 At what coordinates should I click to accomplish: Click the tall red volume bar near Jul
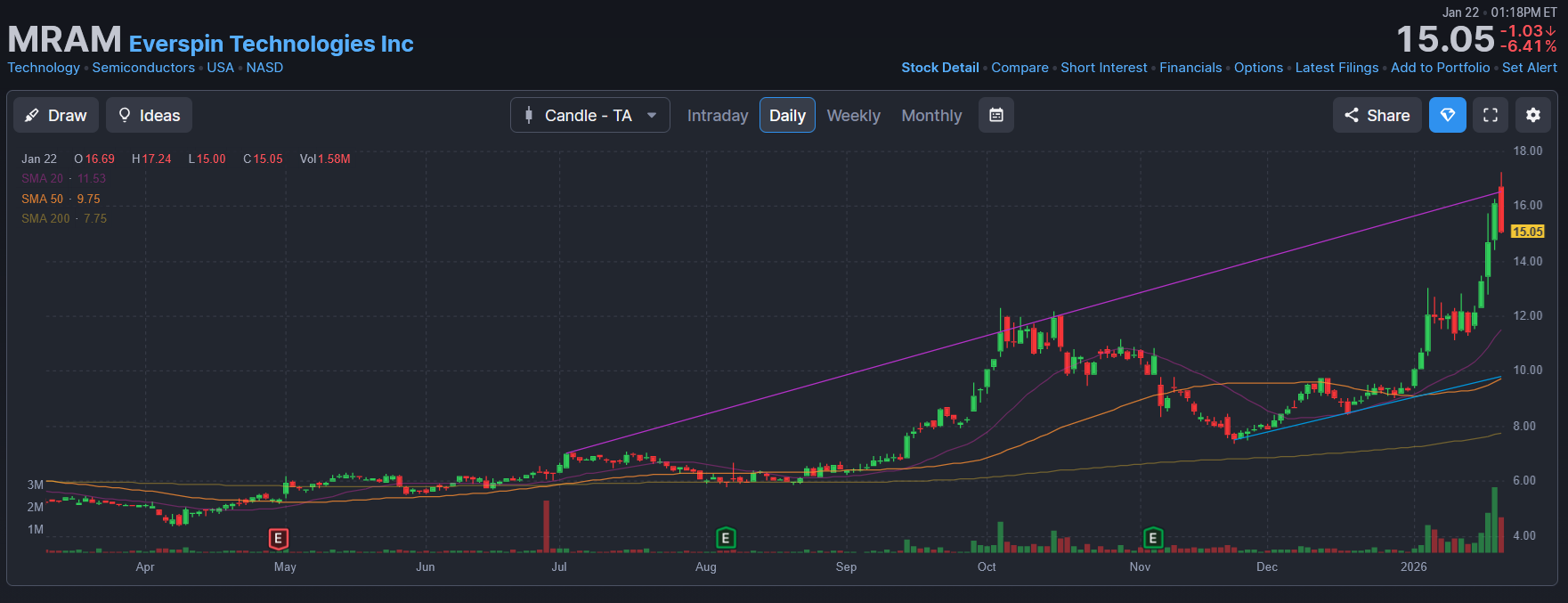(546, 526)
